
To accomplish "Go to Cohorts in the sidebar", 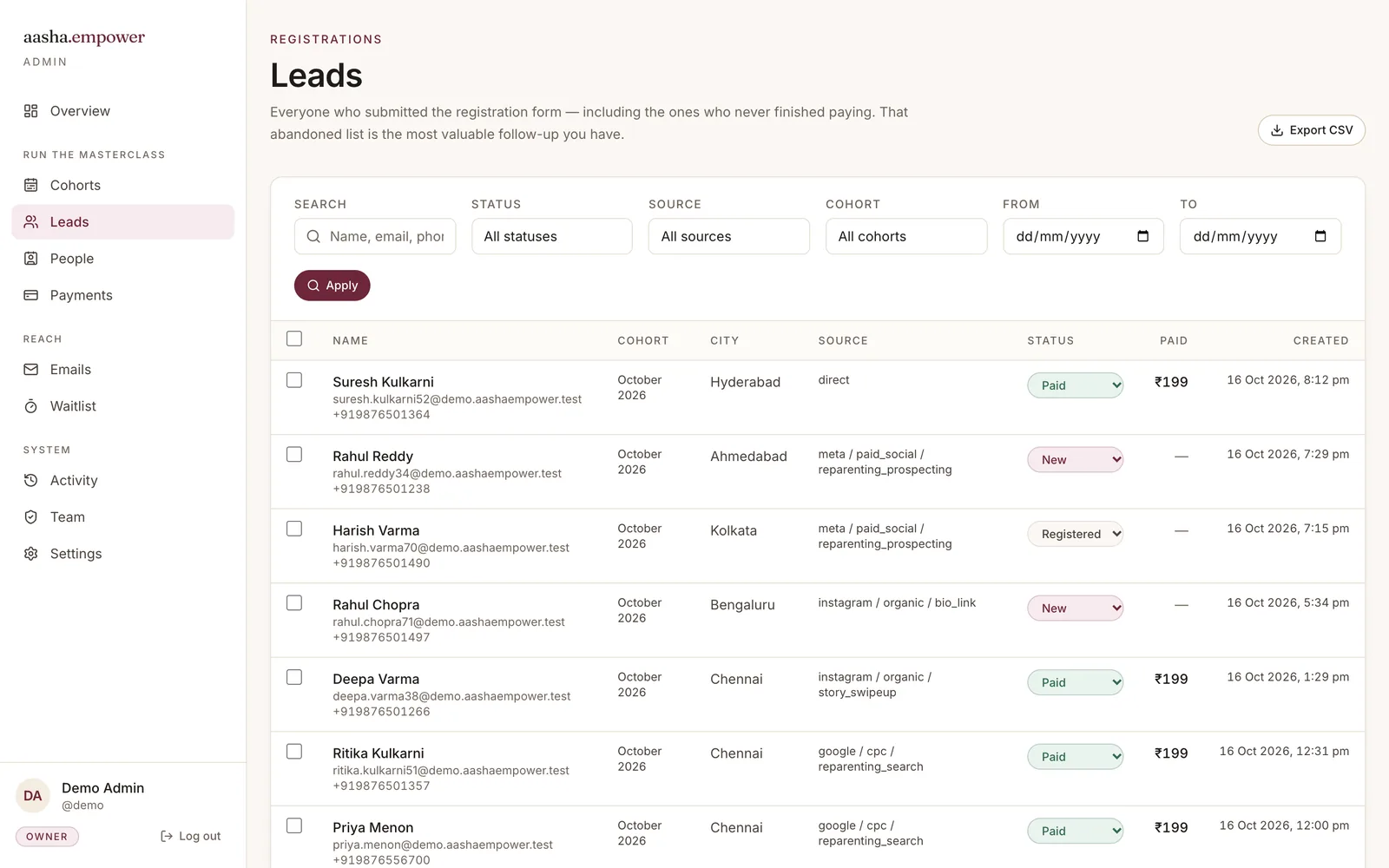I will 122,185.
